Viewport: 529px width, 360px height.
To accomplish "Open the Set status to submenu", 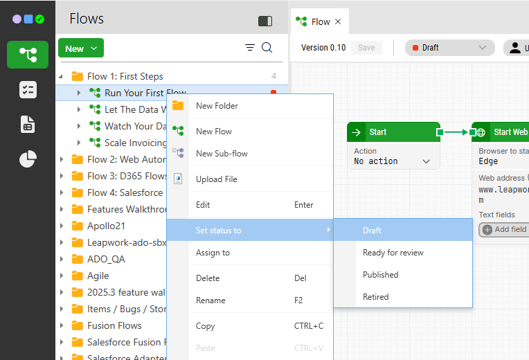I will point(250,230).
